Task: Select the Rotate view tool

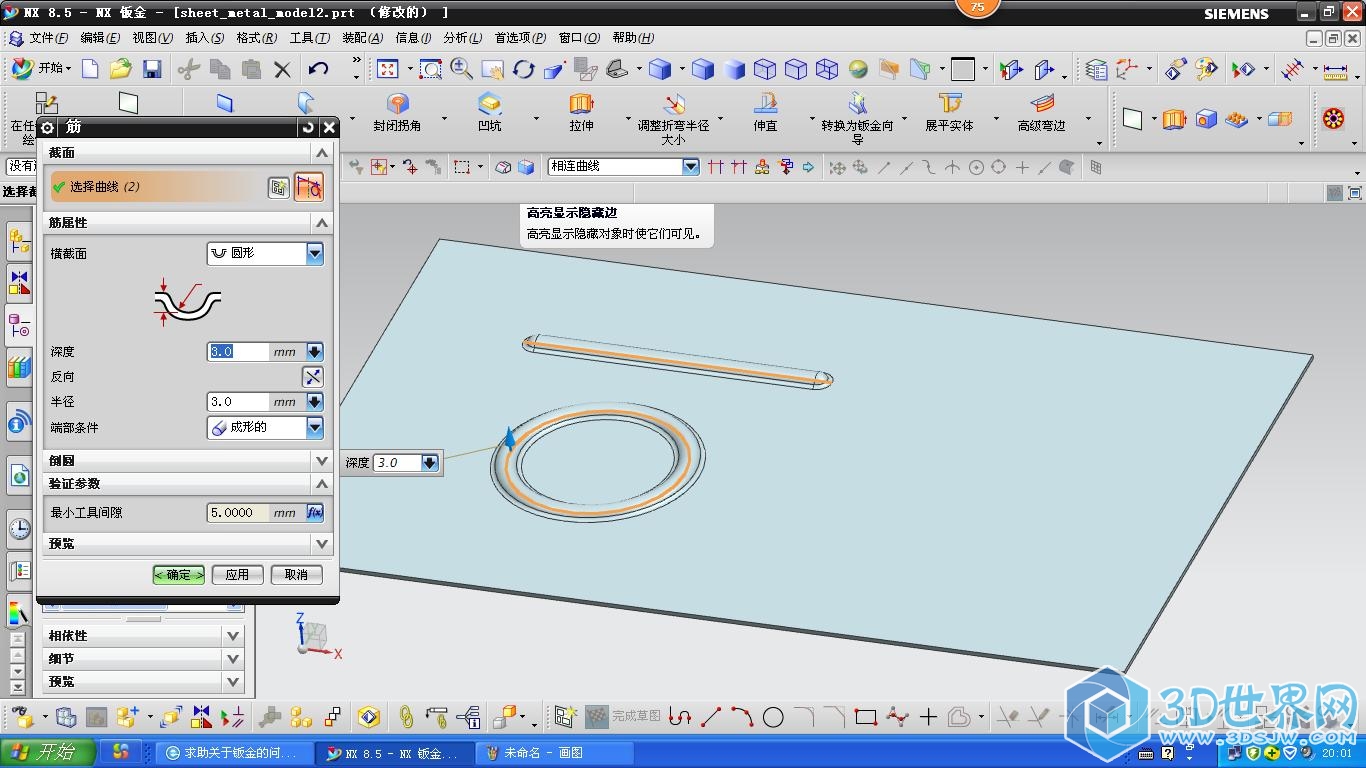Action: pyautogui.click(x=524, y=69)
